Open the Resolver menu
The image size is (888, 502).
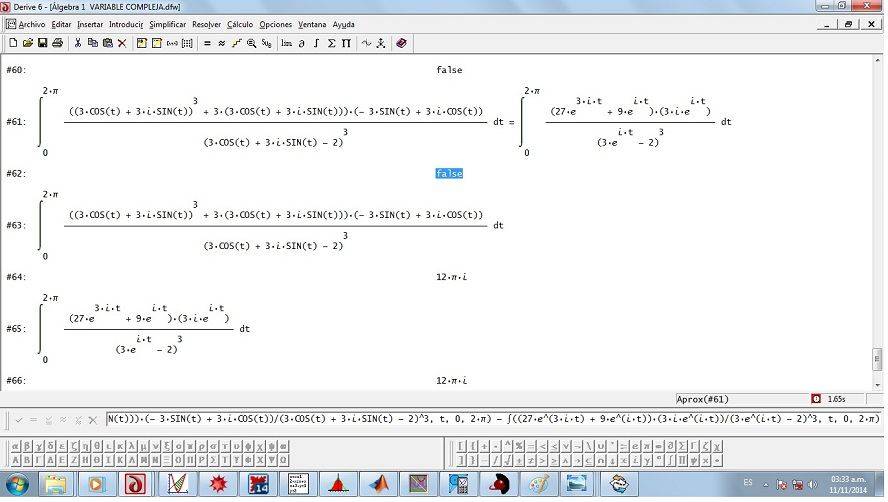coord(206,24)
